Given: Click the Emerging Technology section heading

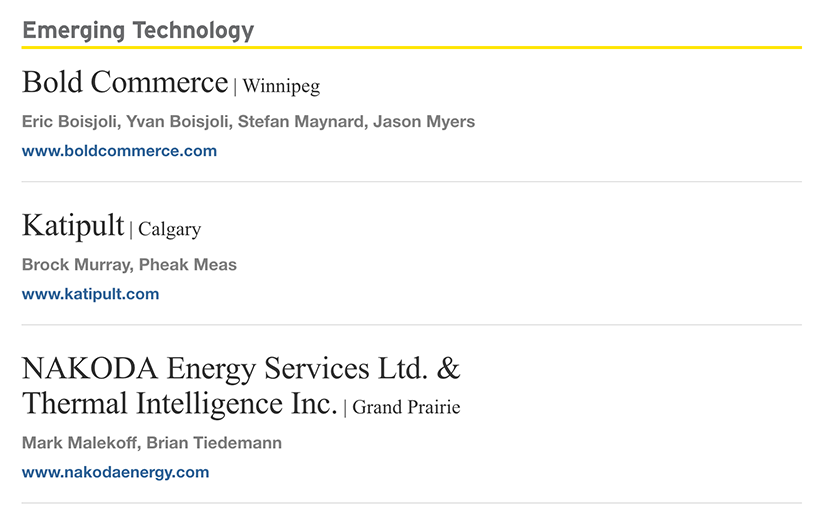Looking at the screenshot, I should point(138,30).
